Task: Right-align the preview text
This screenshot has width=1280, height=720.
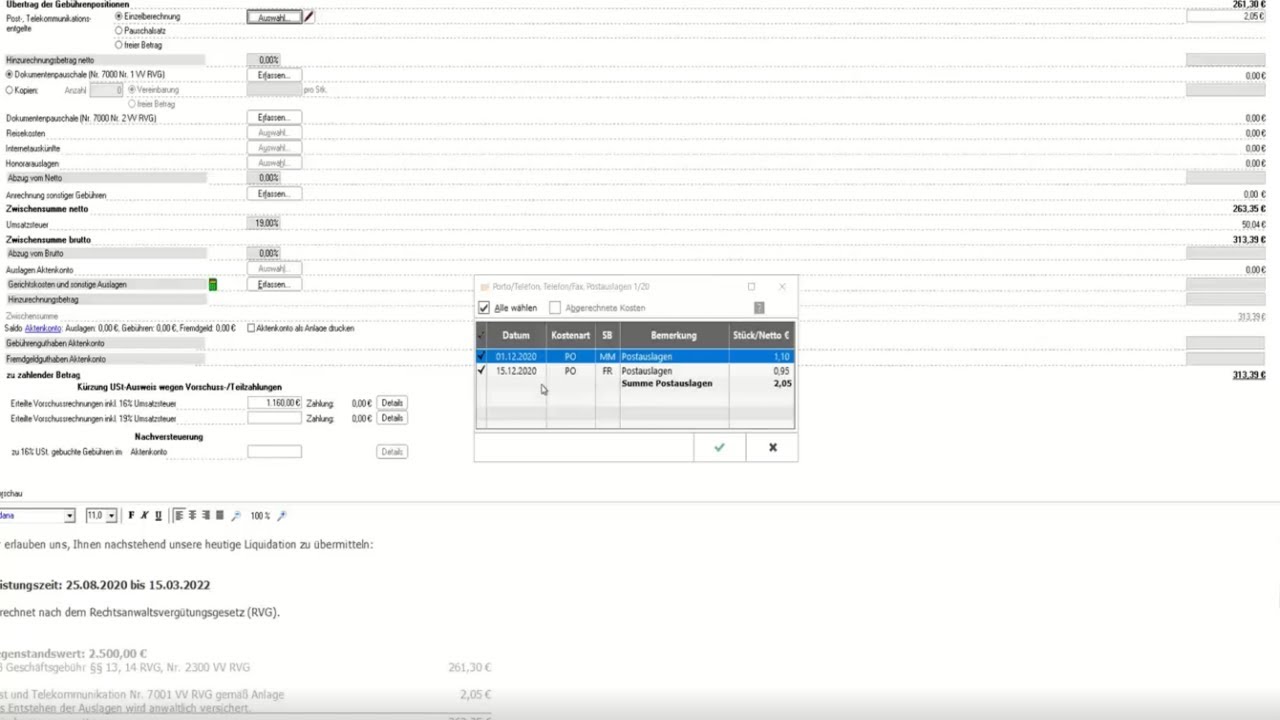Action: (x=206, y=516)
